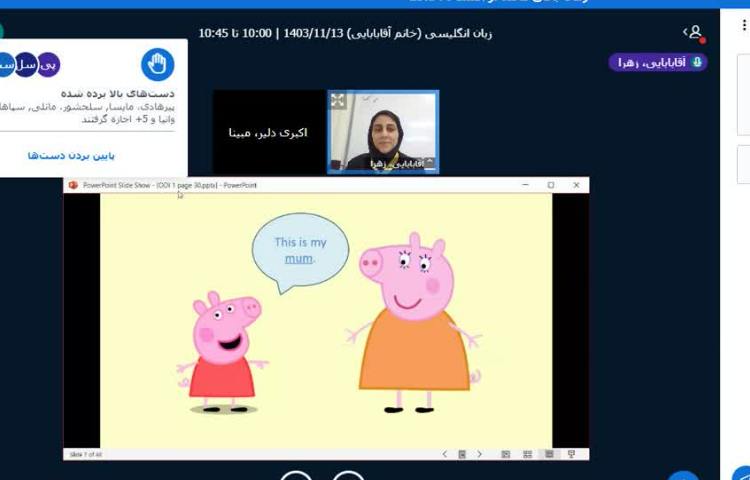Image resolution: width=750 pixels, height=480 pixels.
Task: Go to next slide in PowerPoint
Action: click(479, 454)
